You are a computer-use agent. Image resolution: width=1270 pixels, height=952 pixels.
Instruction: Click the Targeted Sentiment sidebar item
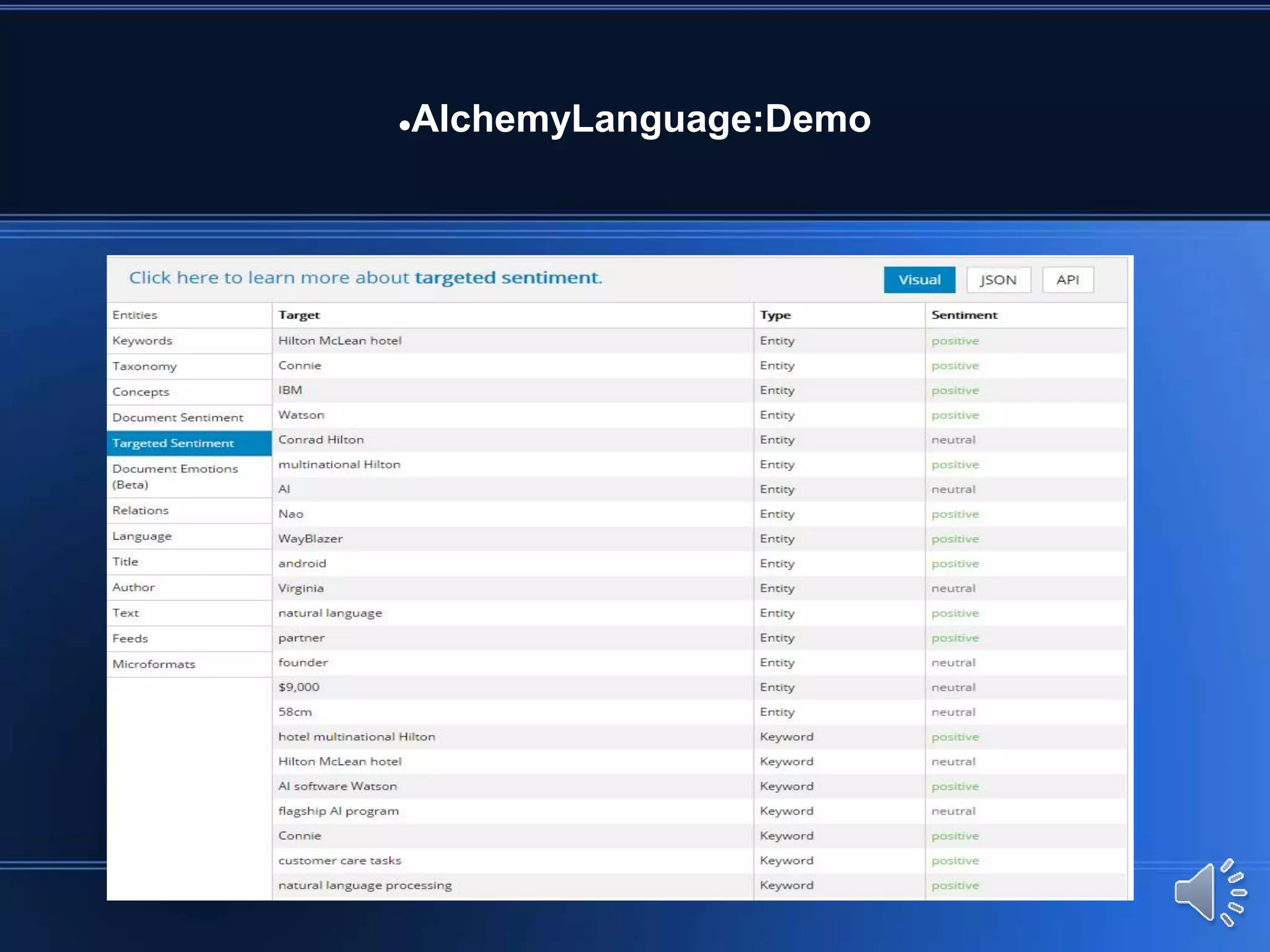pos(174,443)
